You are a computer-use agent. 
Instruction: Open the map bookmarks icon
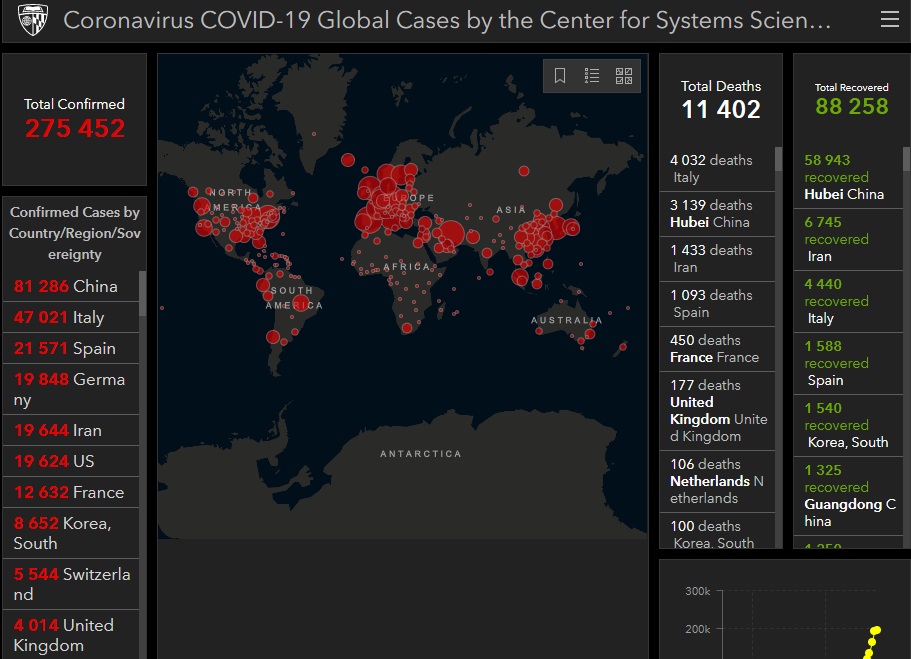[x=560, y=76]
